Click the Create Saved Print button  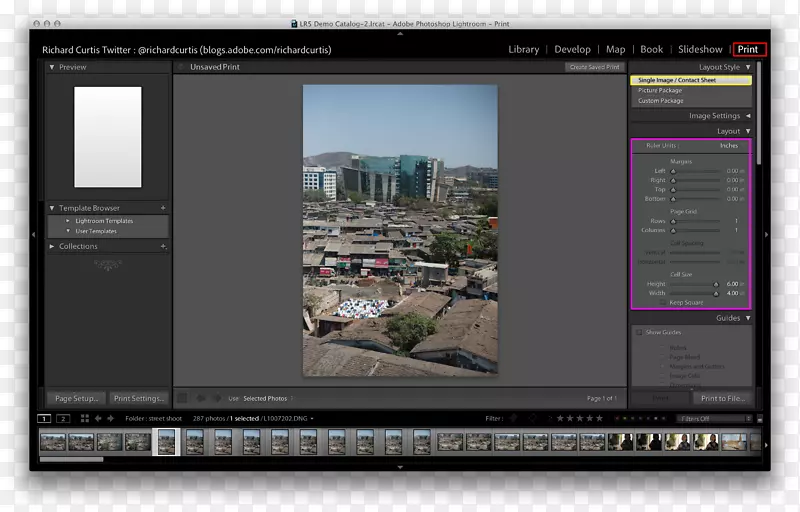[594, 67]
